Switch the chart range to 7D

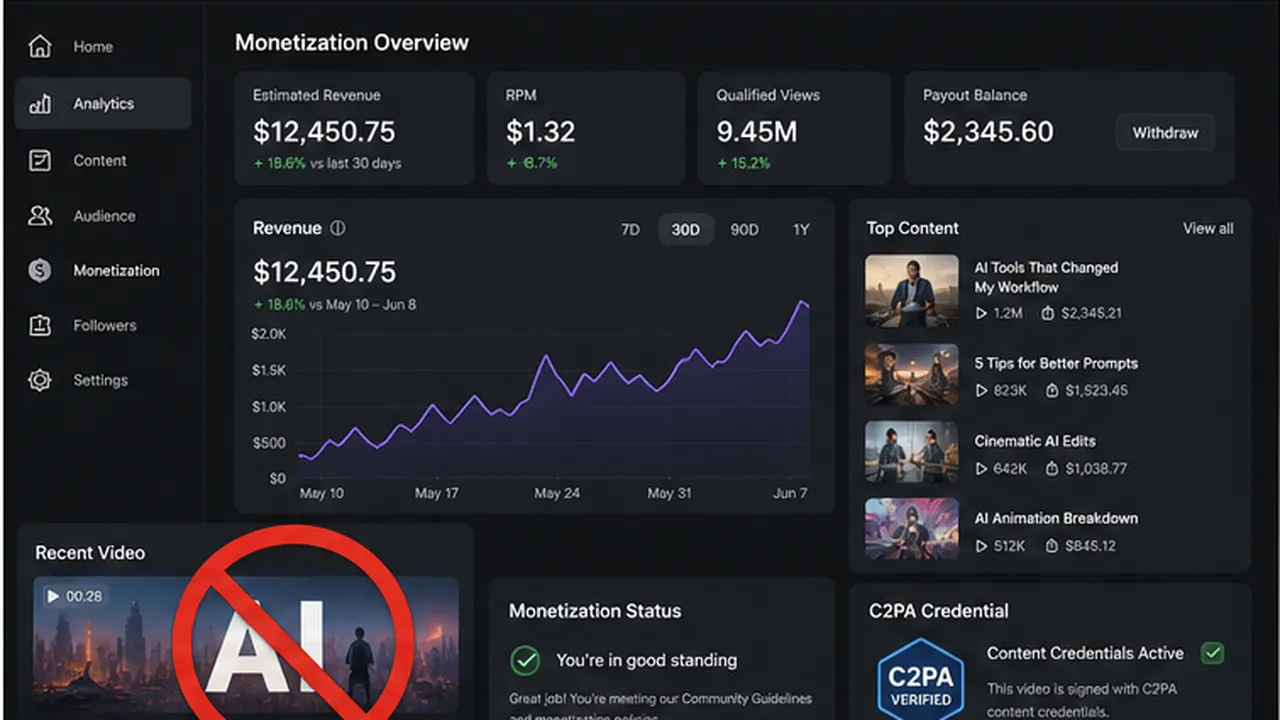(x=630, y=230)
